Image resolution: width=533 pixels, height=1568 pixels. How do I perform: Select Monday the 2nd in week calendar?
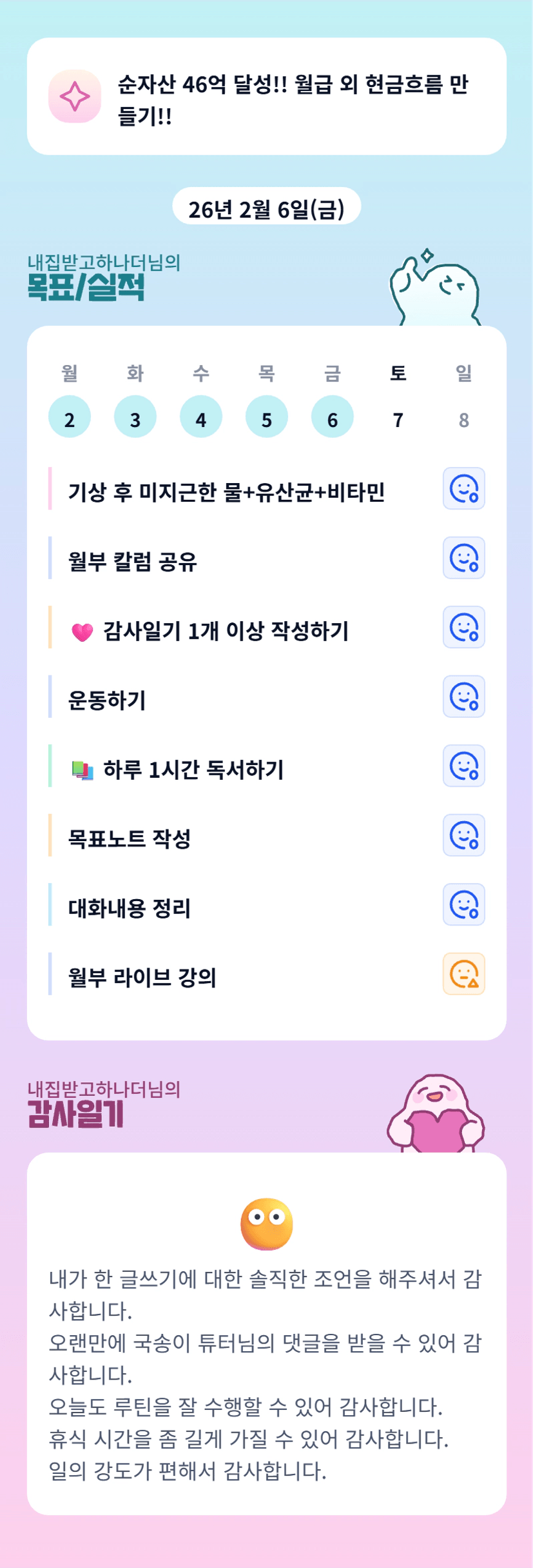click(70, 417)
